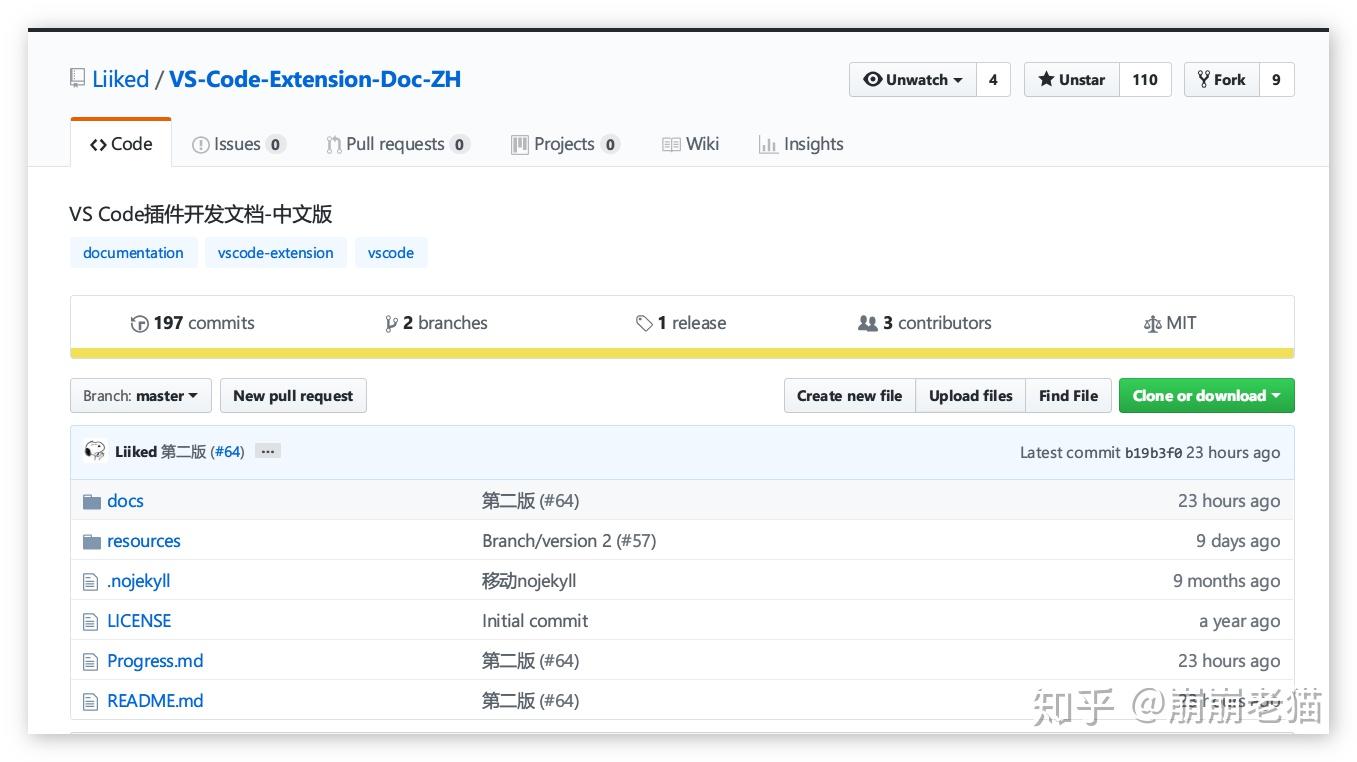1357x762 pixels.
Task: Click the LICENSE file icon
Action: coord(91,621)
